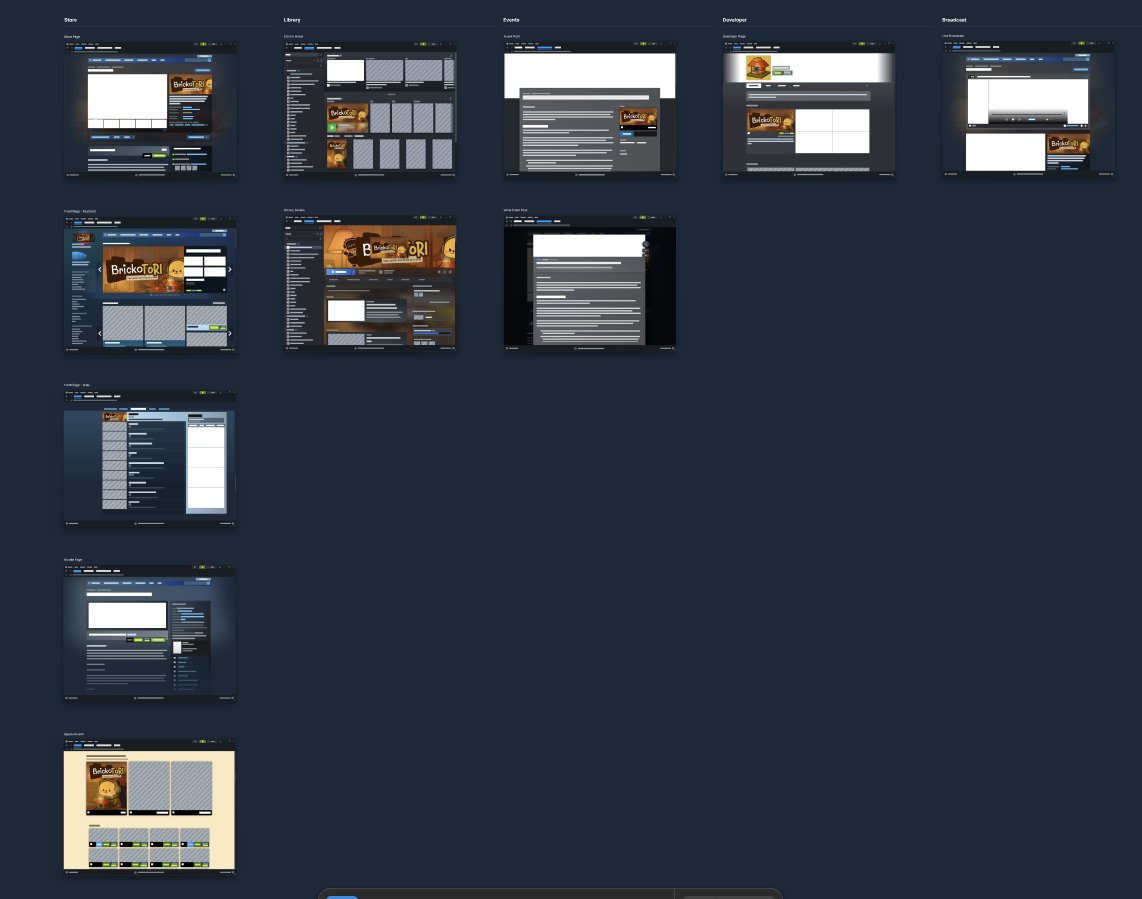Click the Brickotori capsule in the Developer Page frame
1142x899 pixels.
point(771,120)
